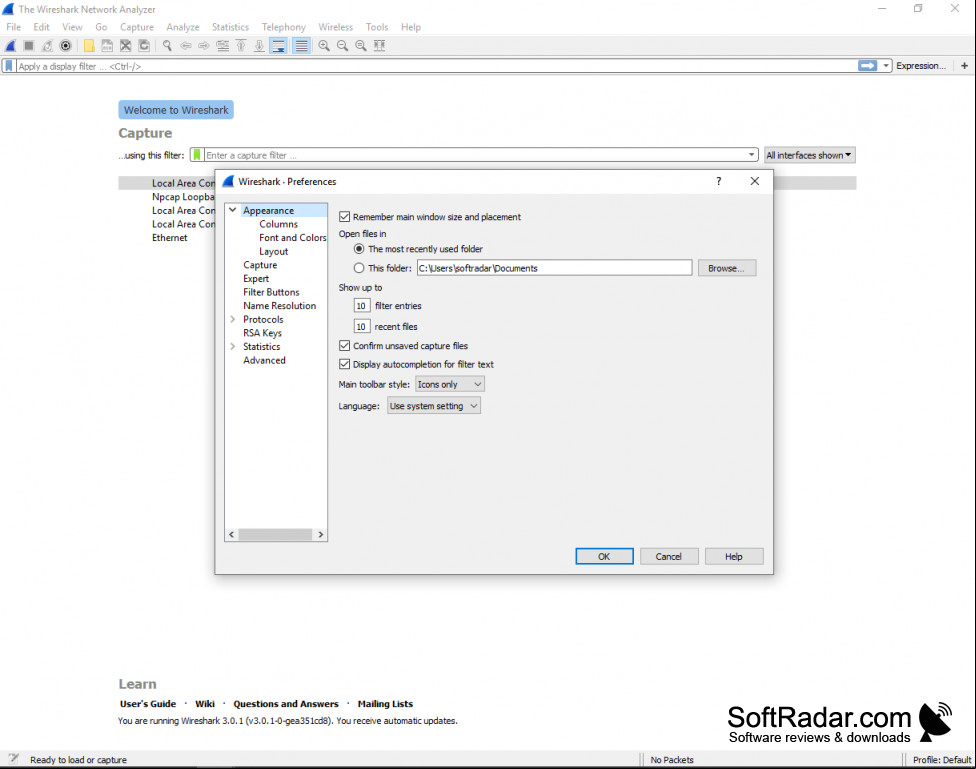Open the Wireless menu

(336, 27)
